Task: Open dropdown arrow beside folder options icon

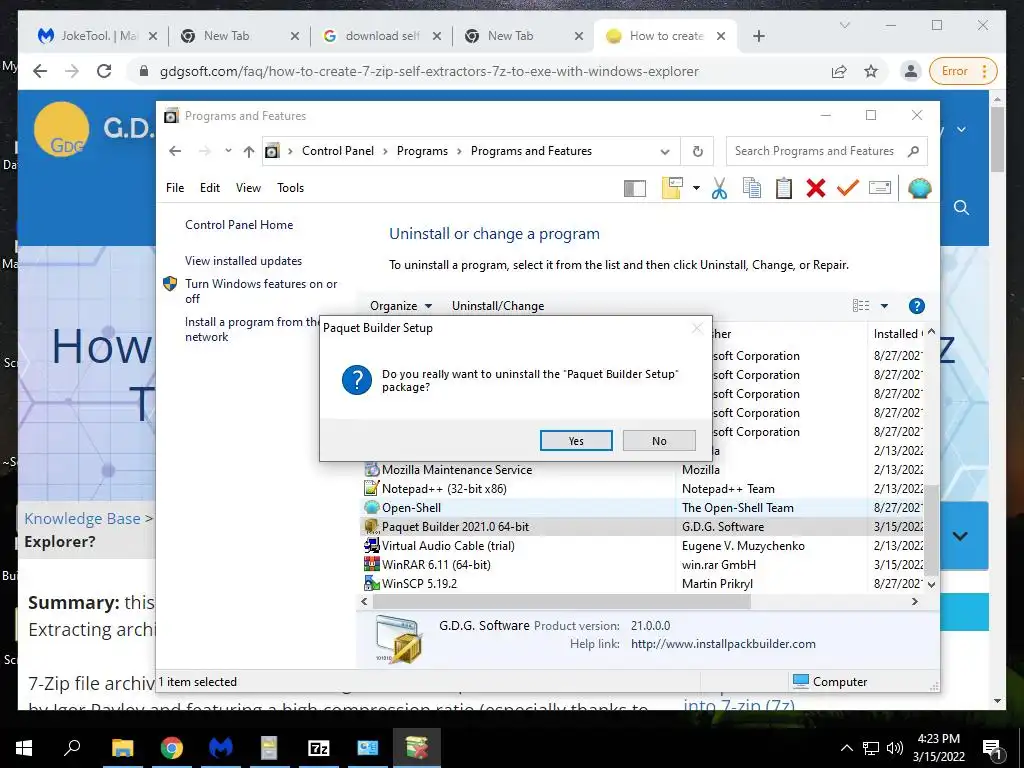Action: (696, 189)
